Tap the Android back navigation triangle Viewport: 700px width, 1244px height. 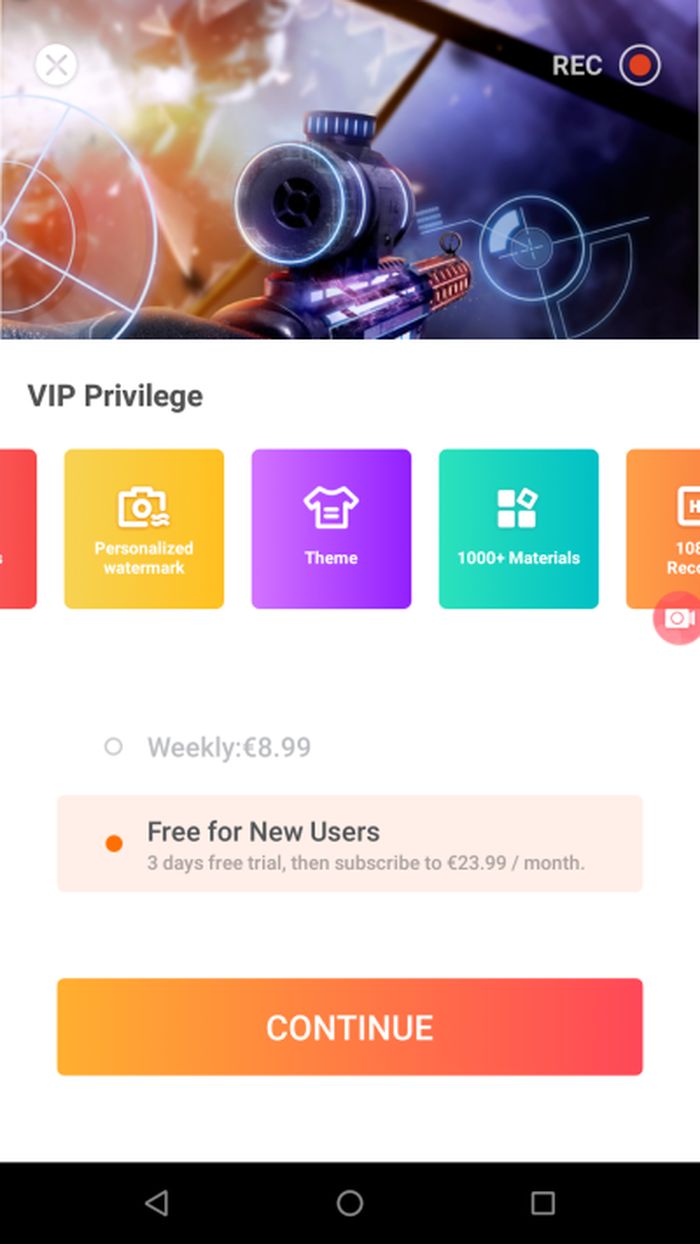[x=156, y=1203]
